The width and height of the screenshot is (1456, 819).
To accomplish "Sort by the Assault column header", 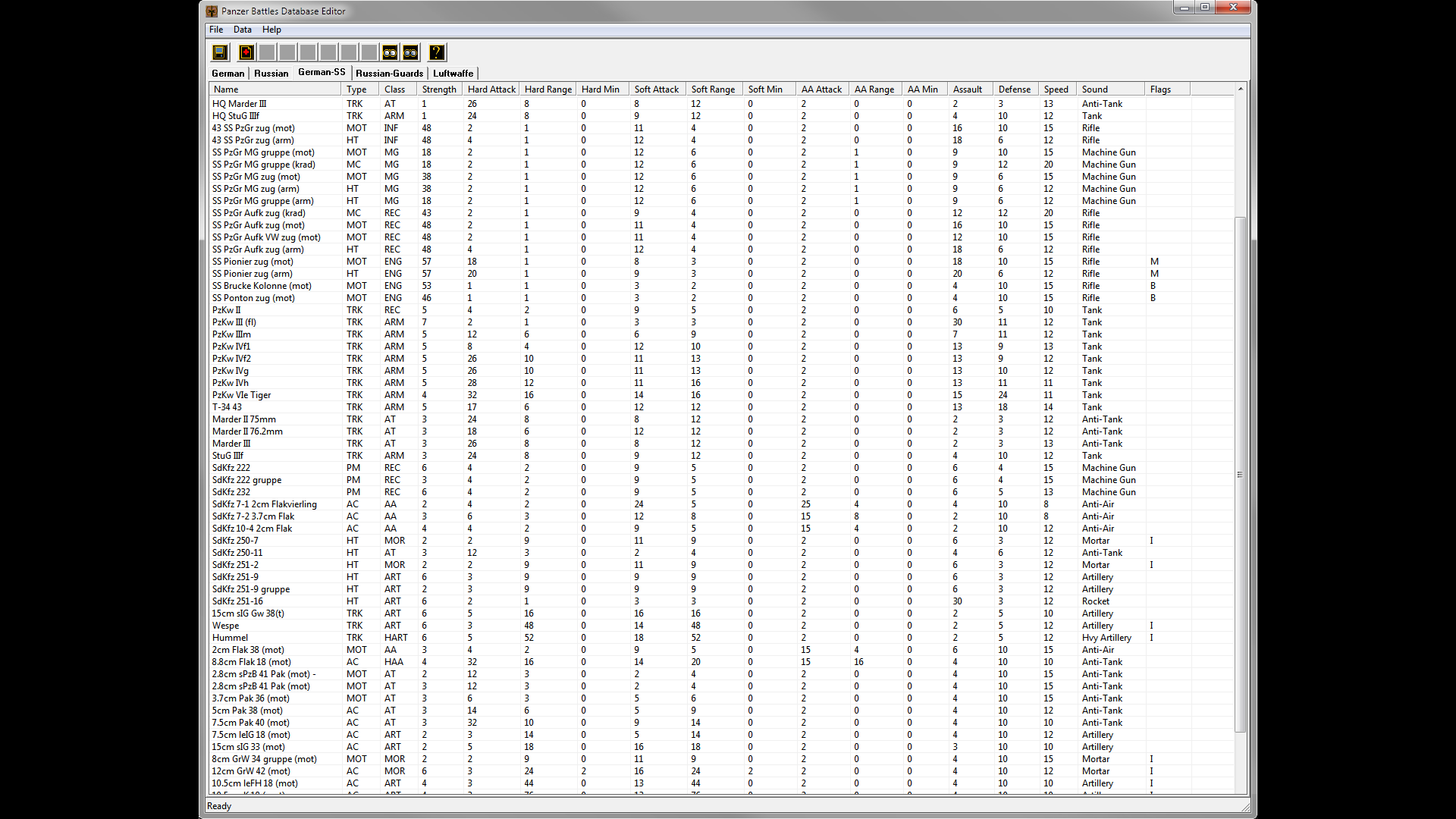I will (971, 89).
